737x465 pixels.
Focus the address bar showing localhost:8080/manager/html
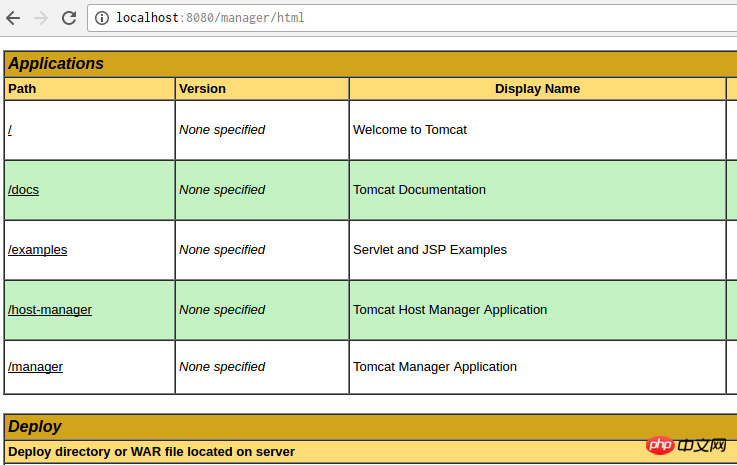[x=414, y=18]
